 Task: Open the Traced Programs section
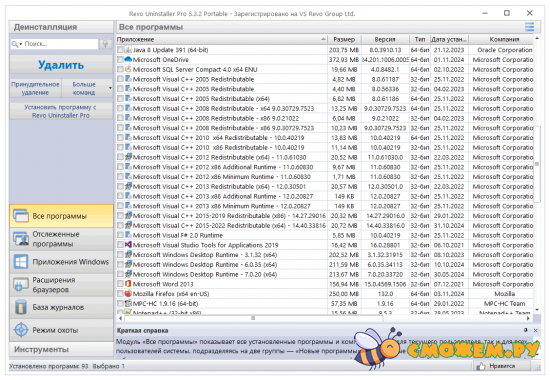(x=61, y=239)
